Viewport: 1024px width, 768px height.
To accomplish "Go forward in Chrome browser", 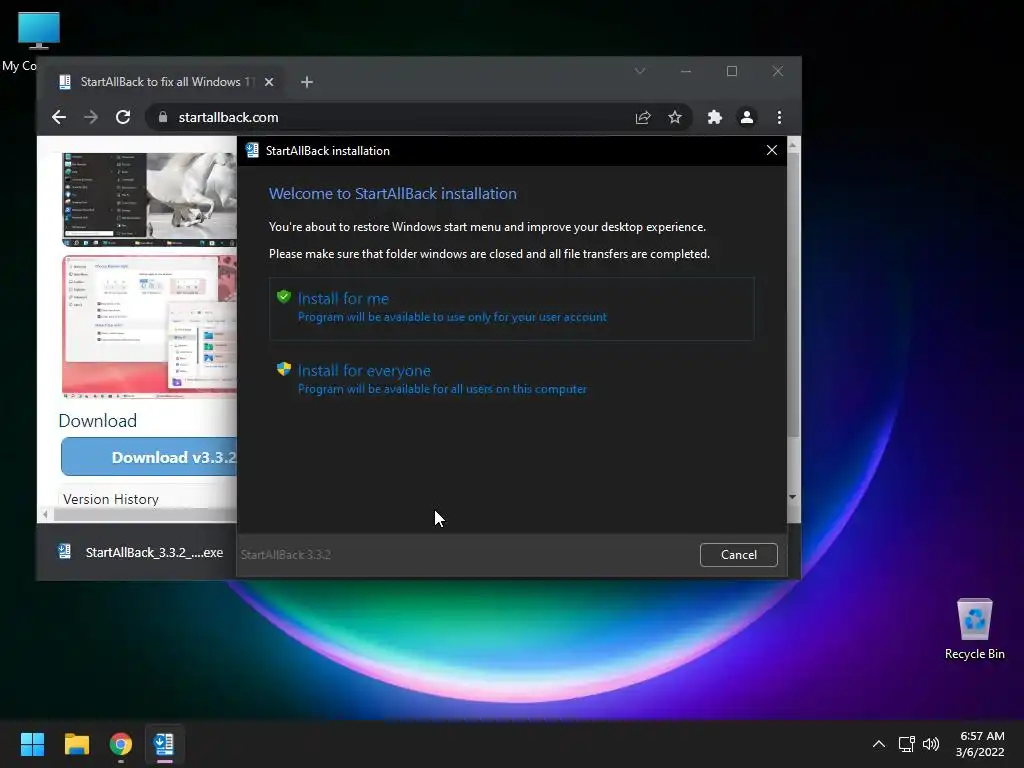I will pos(91,117).
